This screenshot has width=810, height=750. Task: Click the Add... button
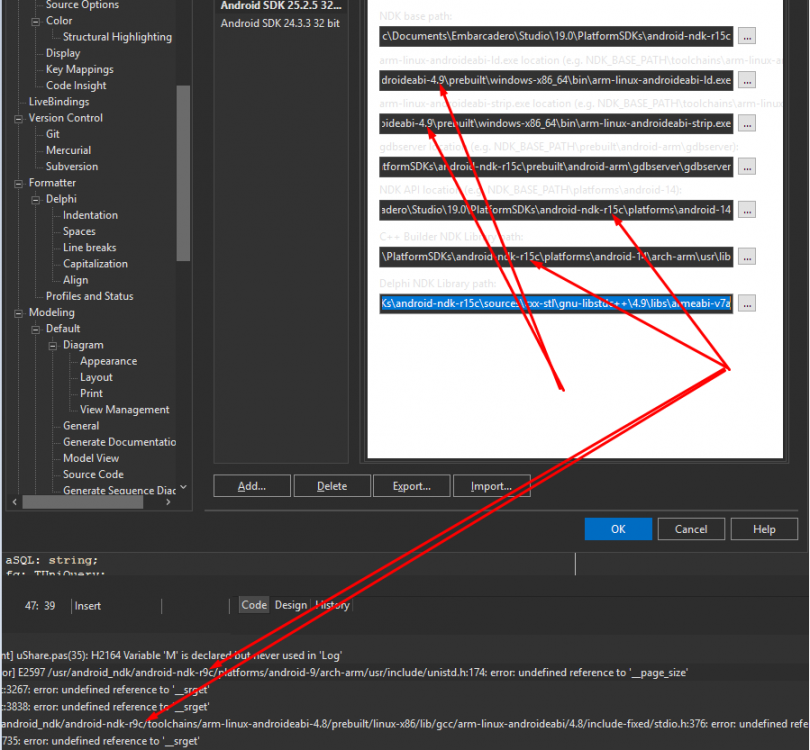click(x=252, y=486)
